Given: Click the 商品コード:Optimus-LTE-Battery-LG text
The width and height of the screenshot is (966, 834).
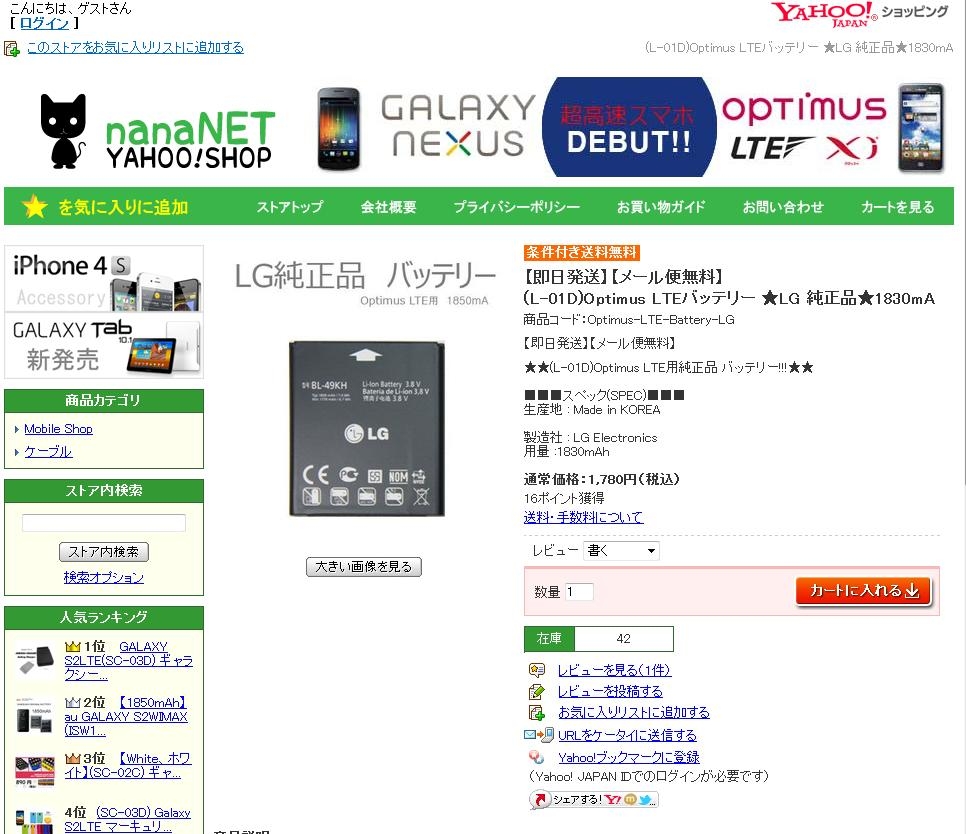Looking at the screenshot, I should click(x=629, y=320).
